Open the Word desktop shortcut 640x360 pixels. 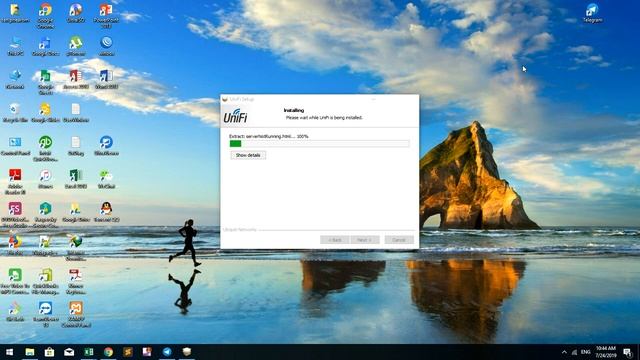coord(106,79)
